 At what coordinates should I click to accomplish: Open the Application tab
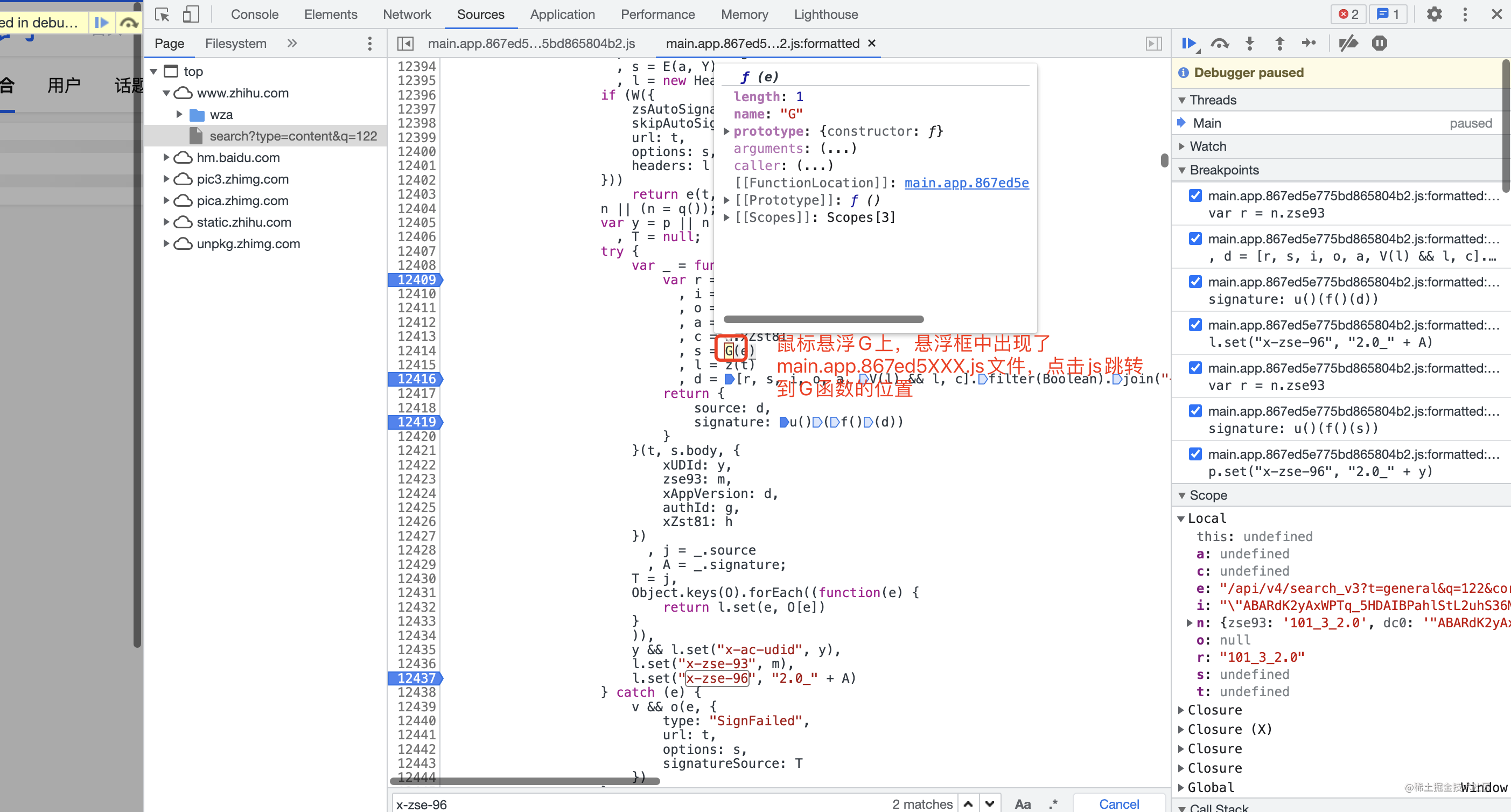point(562,14)
